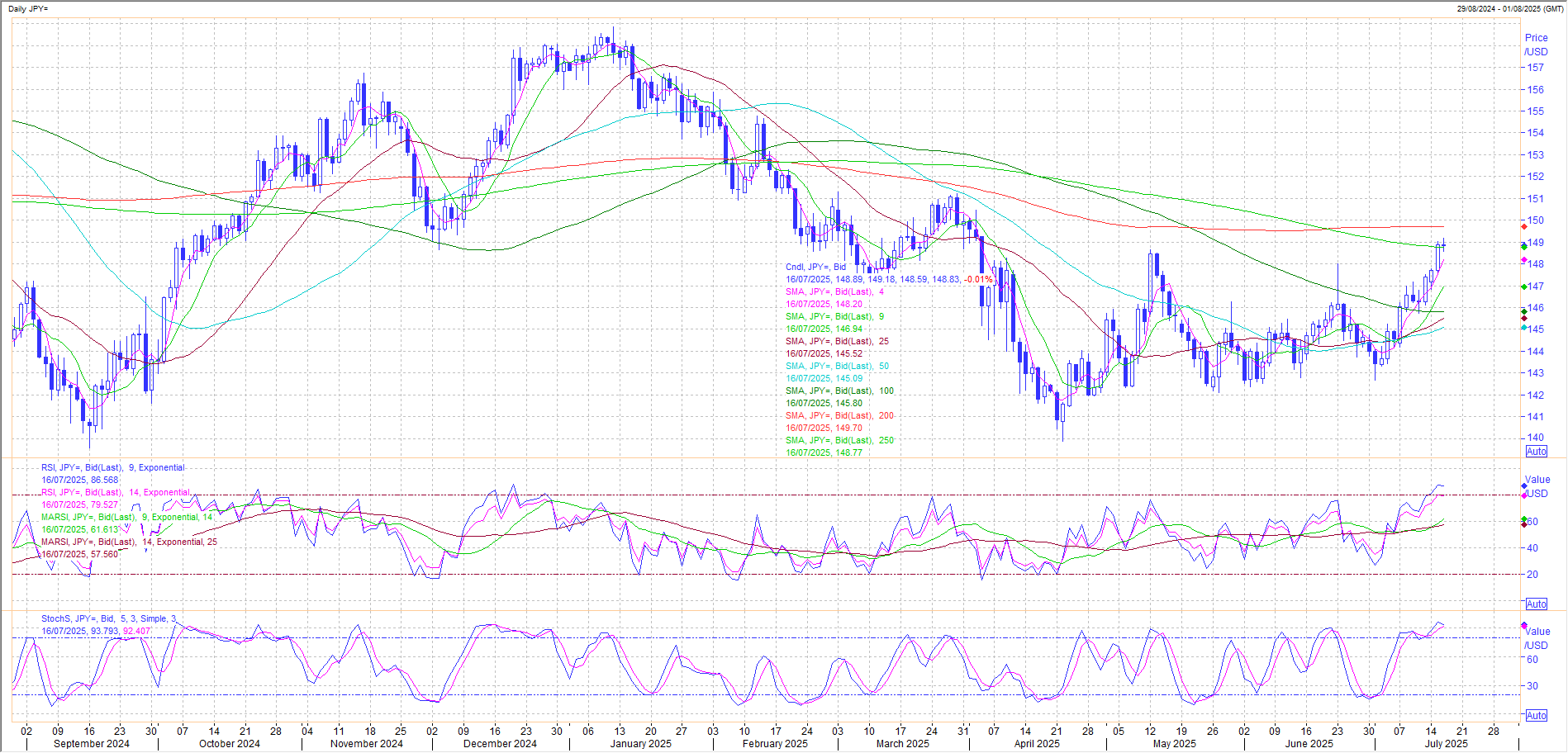This screenshot has height=753, width=1568.
Task: Click the 140 price level on the axis
Action: 1535,438
